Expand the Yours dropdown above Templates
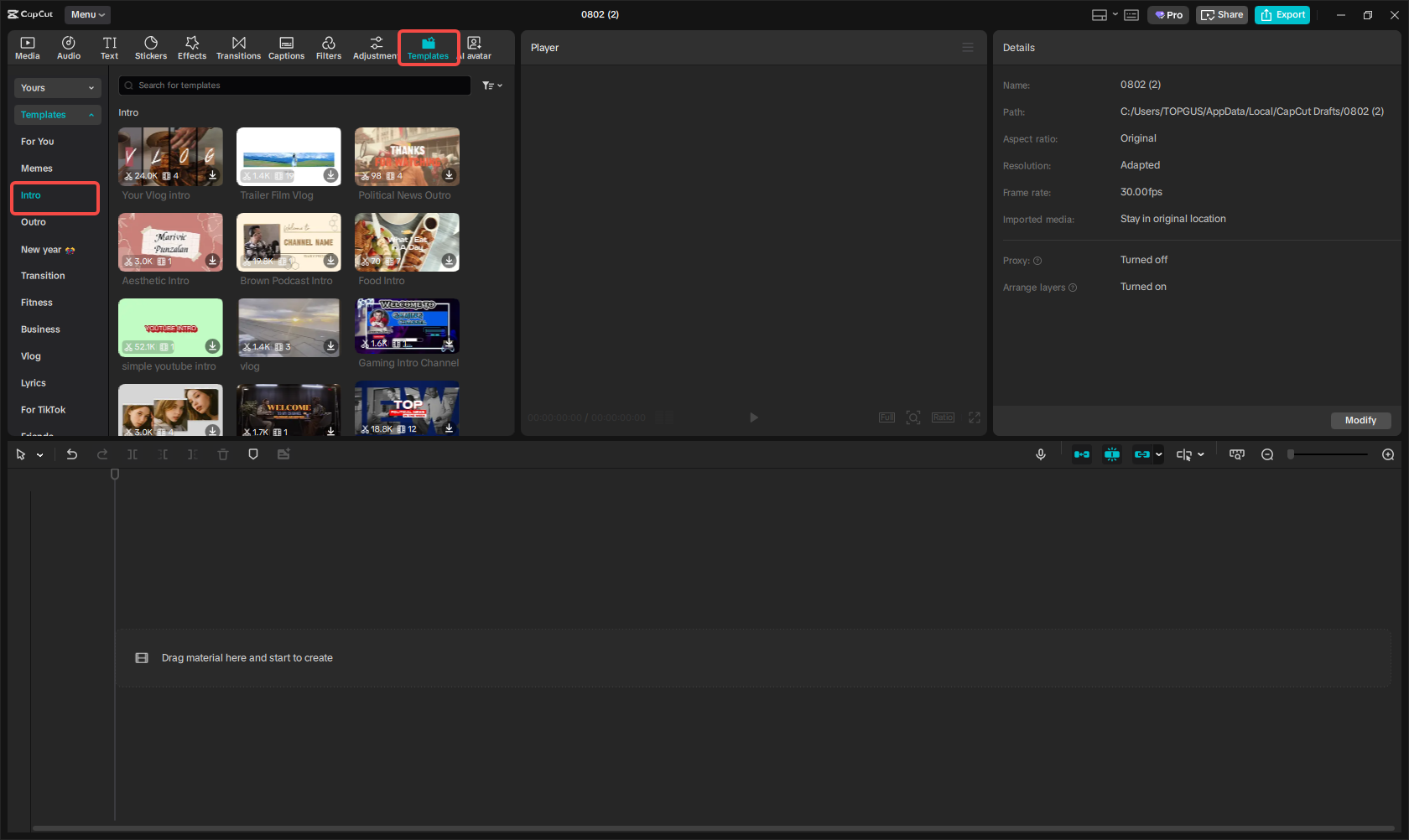The height and width of the screenshot is (840, 1409). coord(57,87)
